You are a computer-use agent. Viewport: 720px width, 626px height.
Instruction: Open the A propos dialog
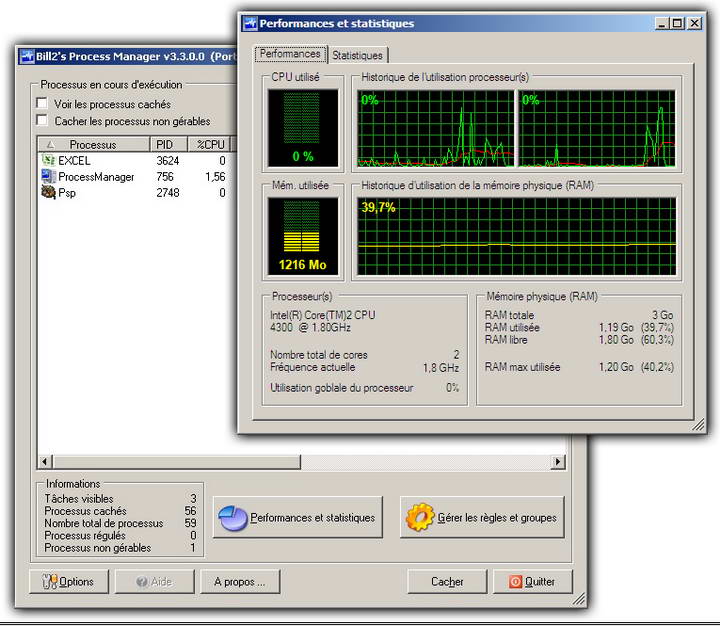coord(240,581)
